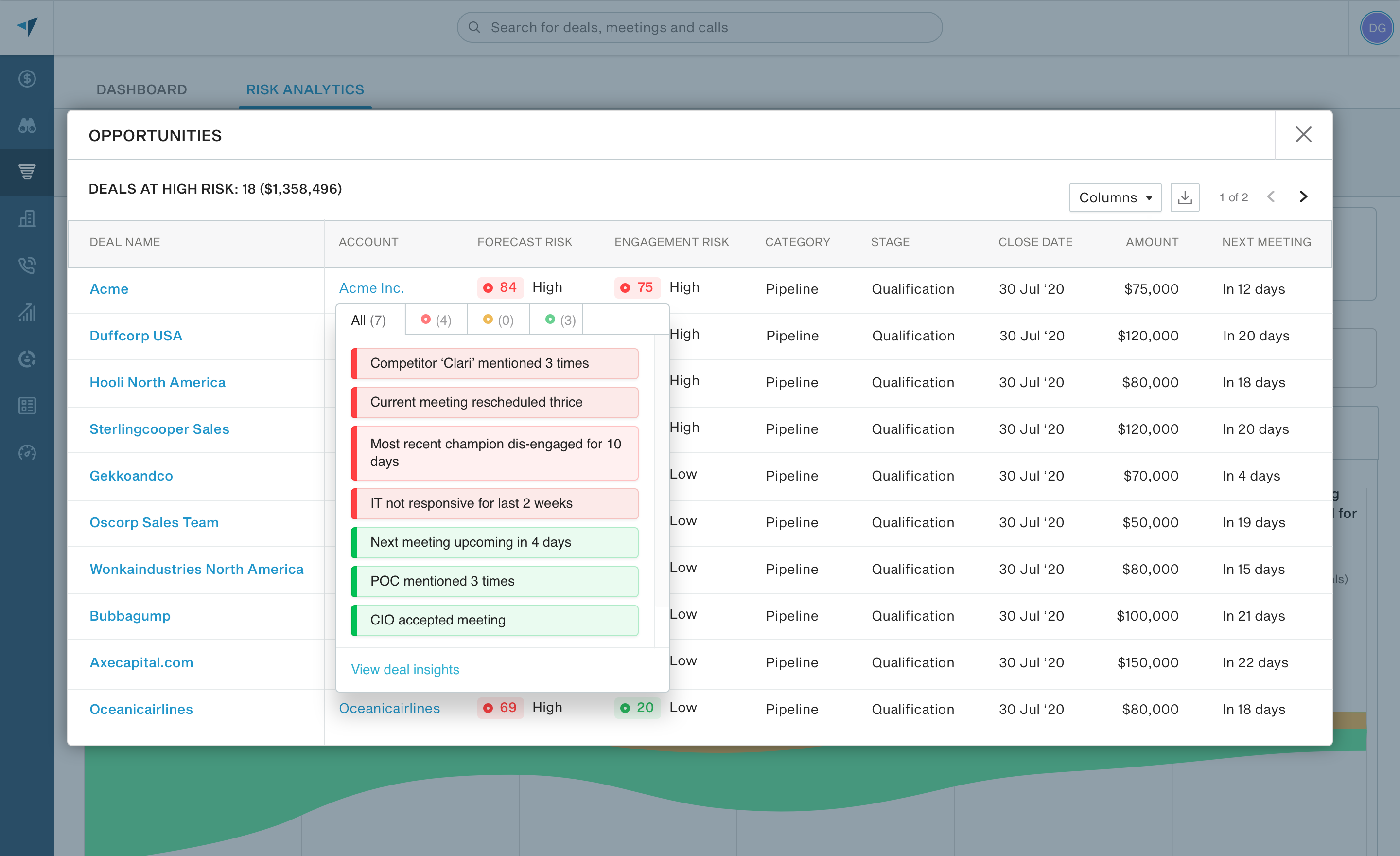Open the Columns dropdown
Image resolution: width=1400 pixels, height=856 pixels.
[x=1115, y=197]
